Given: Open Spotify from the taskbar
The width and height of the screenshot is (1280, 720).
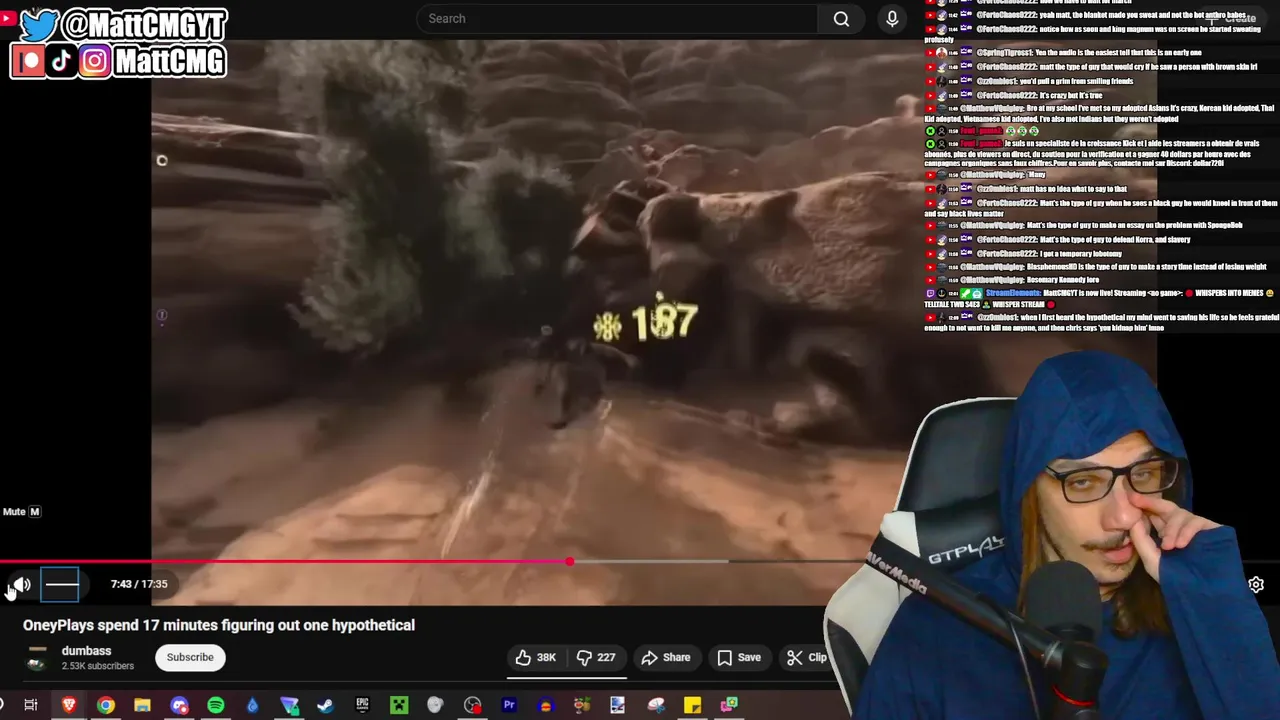Looking at the screenshot, I should 216,705.
